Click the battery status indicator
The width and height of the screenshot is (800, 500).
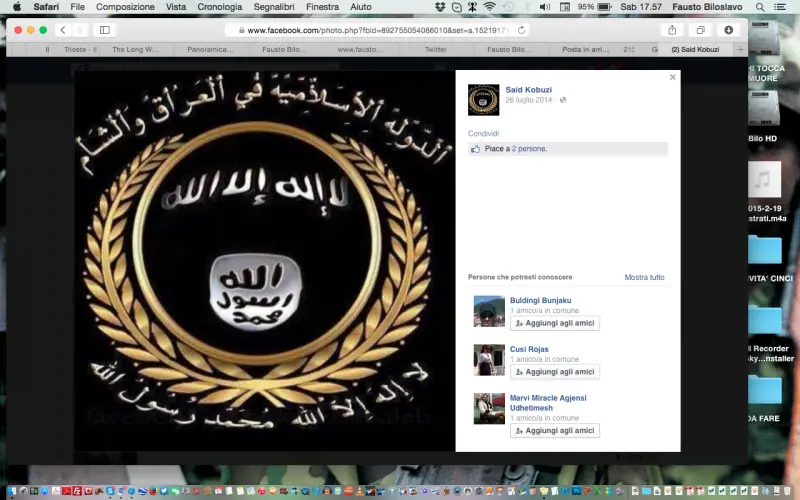[x=594, y=7]
